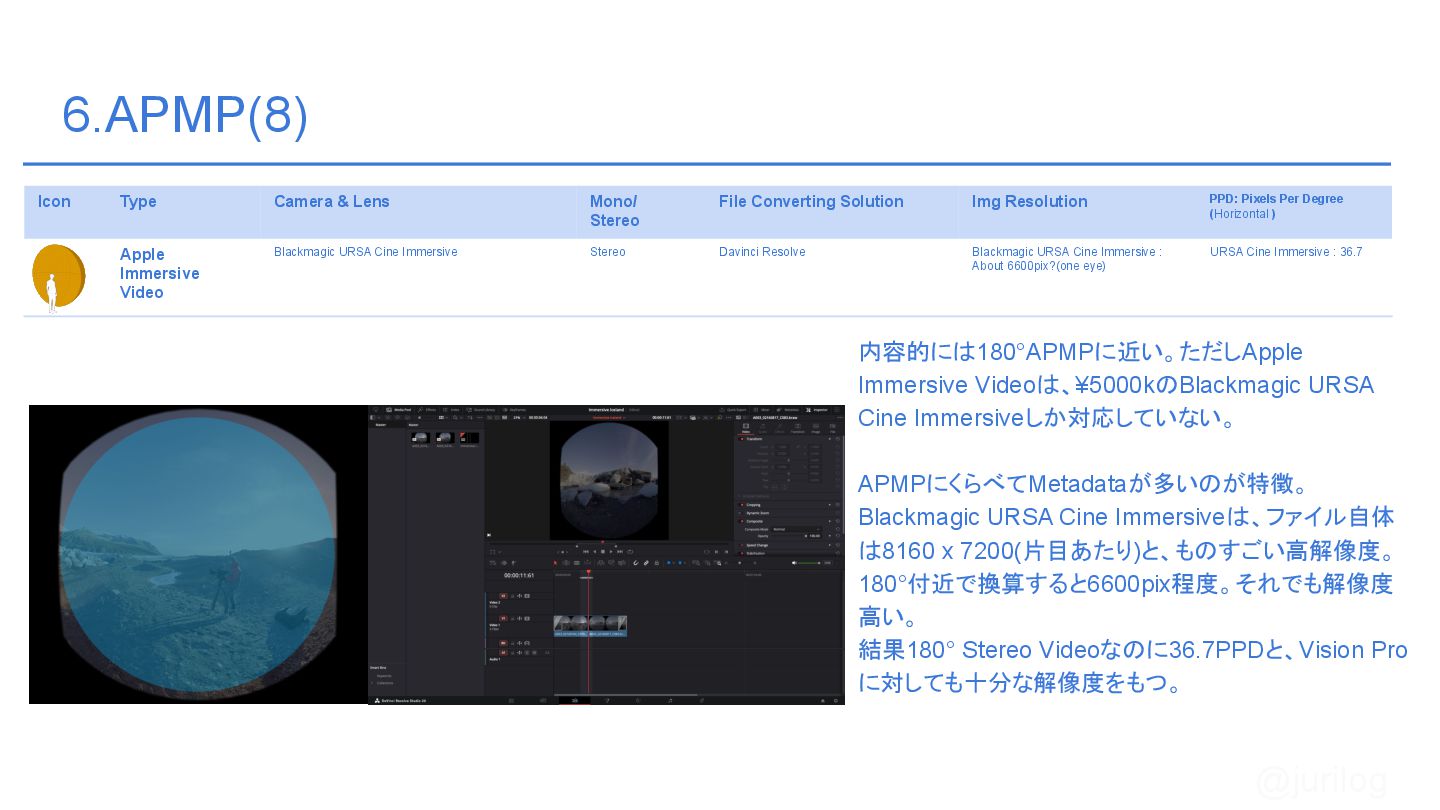Toggle the Index panel button in Resolve
Viewport: 1440px width, 810px height.
[x=451, y=410]
